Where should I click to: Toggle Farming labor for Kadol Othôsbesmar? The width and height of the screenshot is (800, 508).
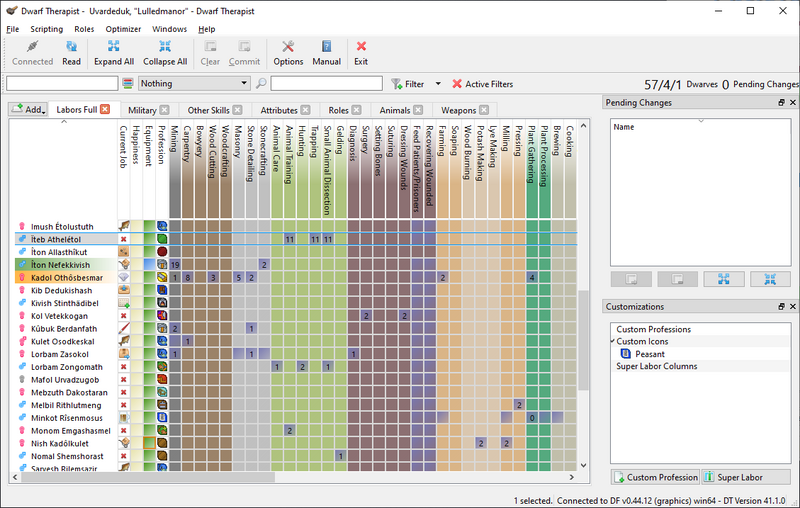pyautogui.click(x=443, y=277)
